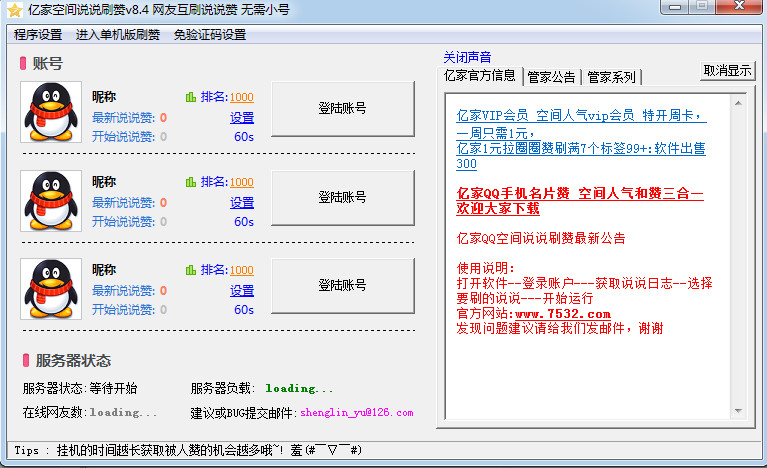Click 服务器状态 section heading
This screenshot has width=767, height=468.
tap(73, 361)
